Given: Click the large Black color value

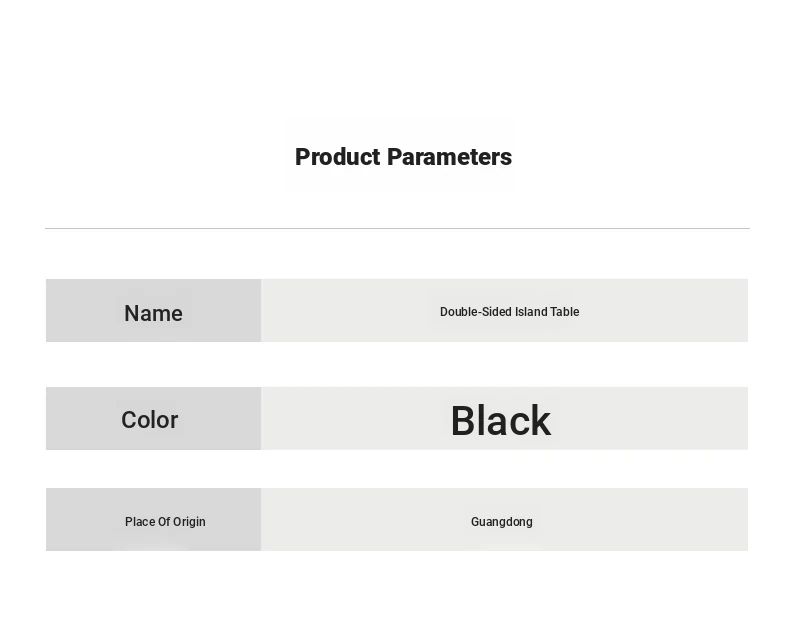Looking at the screenshot, I should (x=501, y=421).
